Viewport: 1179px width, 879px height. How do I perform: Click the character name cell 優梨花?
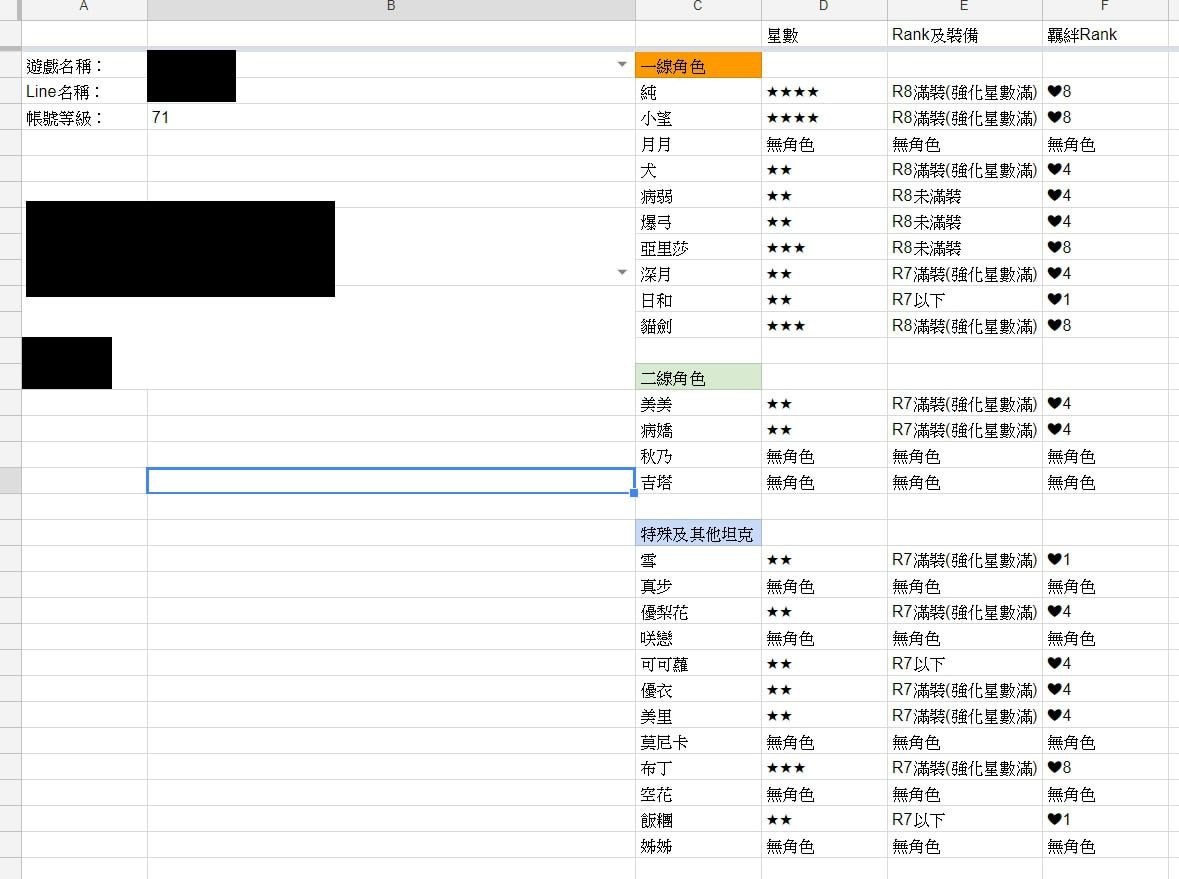pos(699,612)
